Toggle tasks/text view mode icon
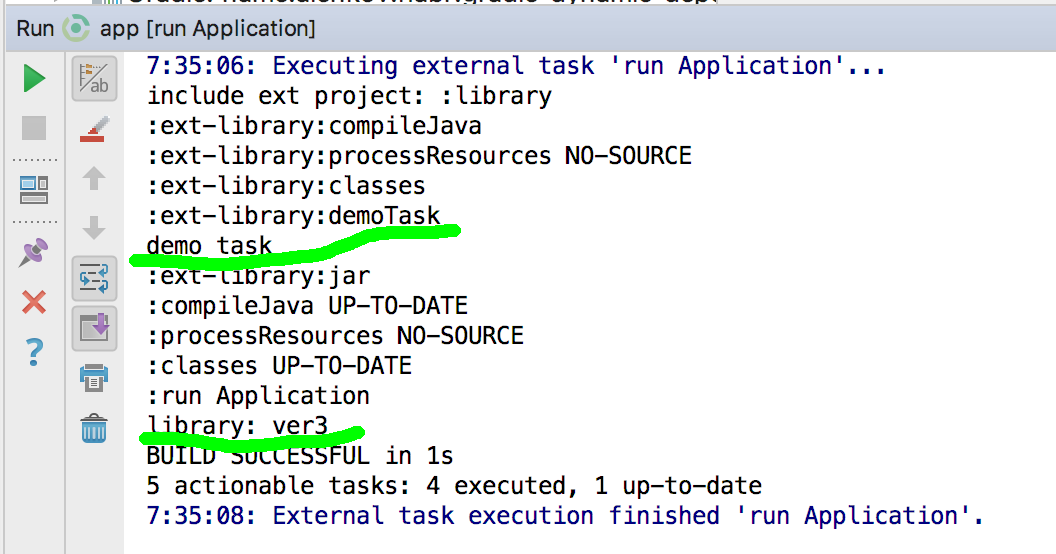 94,79
